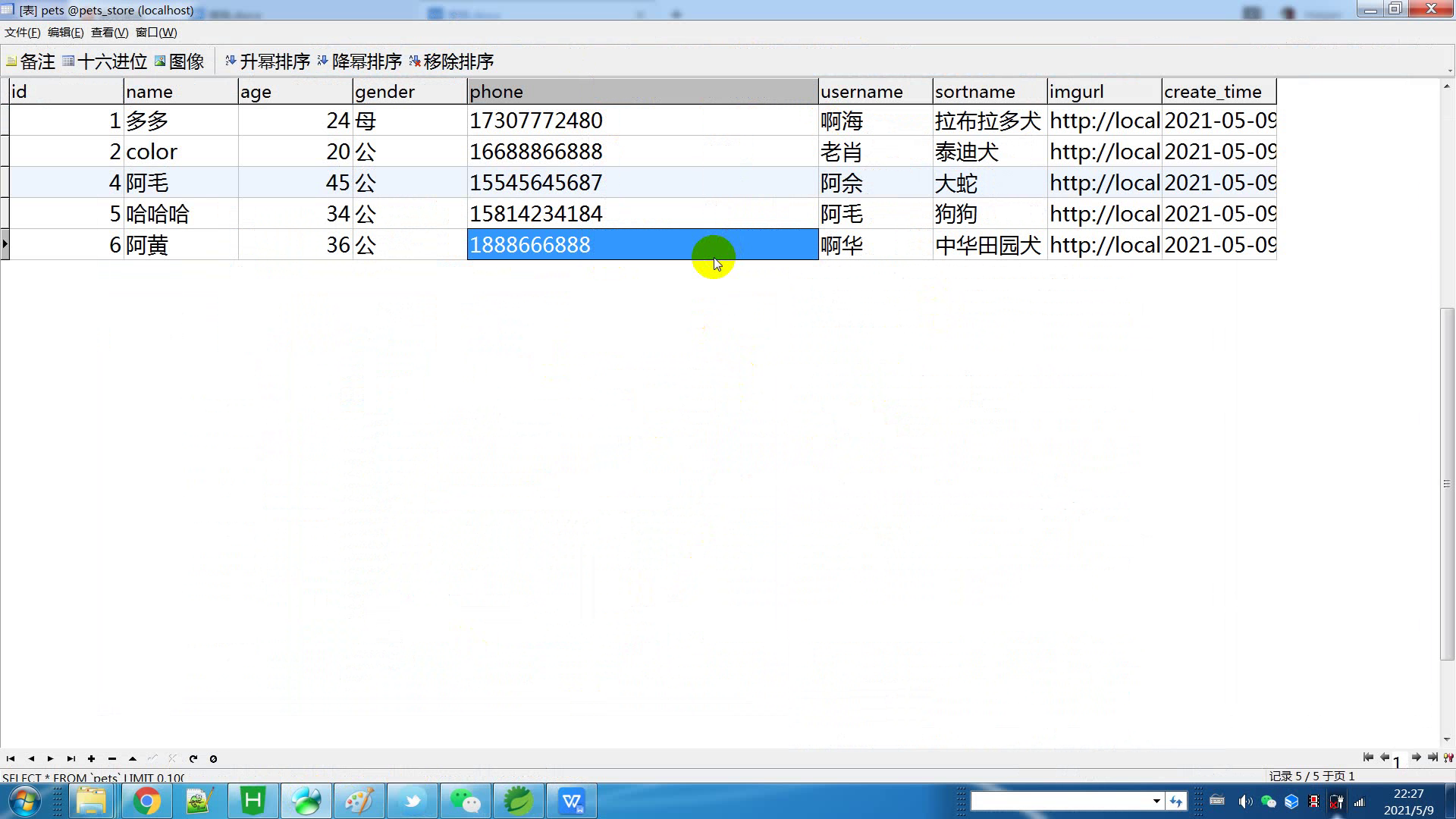Open page settings tools icon
1456x819 pixels.
coord(1448,758)
